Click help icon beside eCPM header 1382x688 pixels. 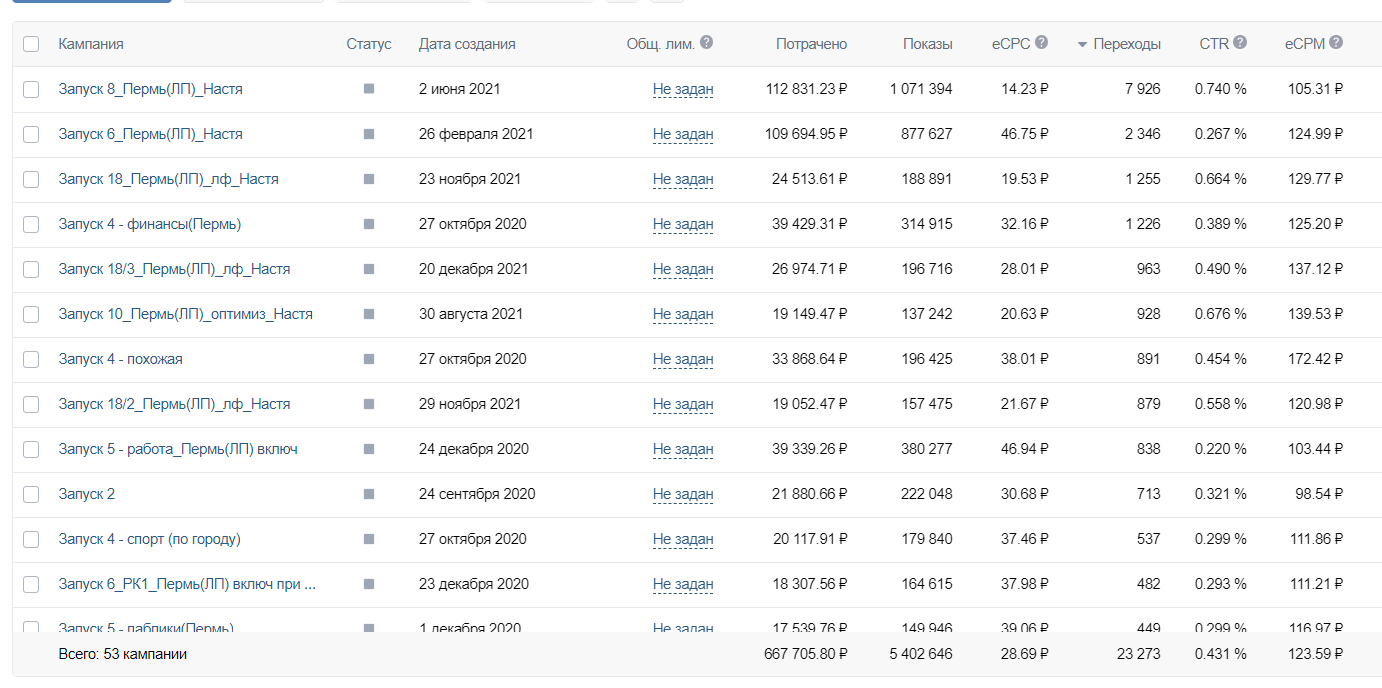[1336, 43]
